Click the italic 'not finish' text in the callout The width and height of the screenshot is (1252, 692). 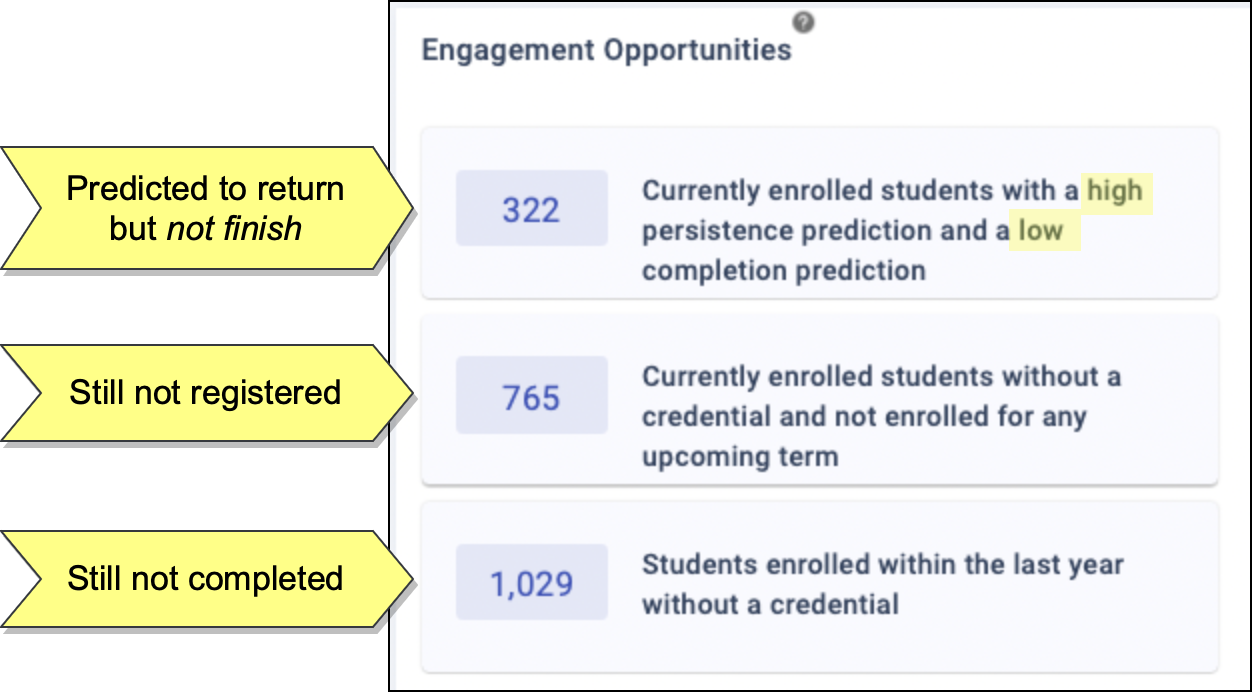234,228
